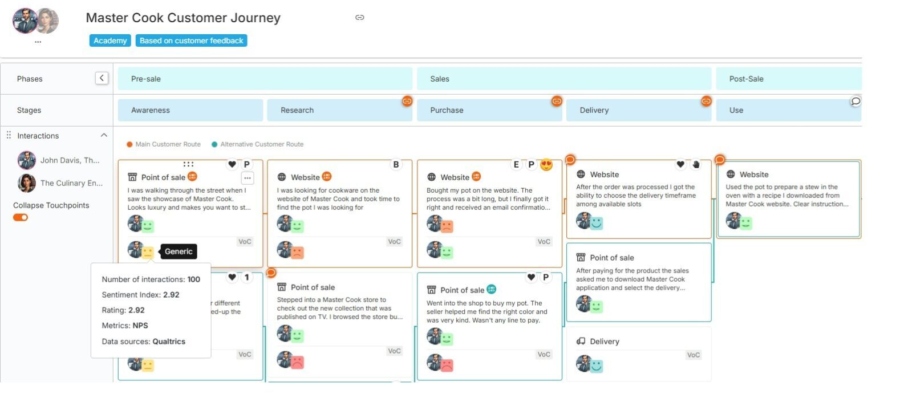Select the Post-Sale phase header
Image resolution: width=900 pixels, height=410 pixels.
click(789, 79)
